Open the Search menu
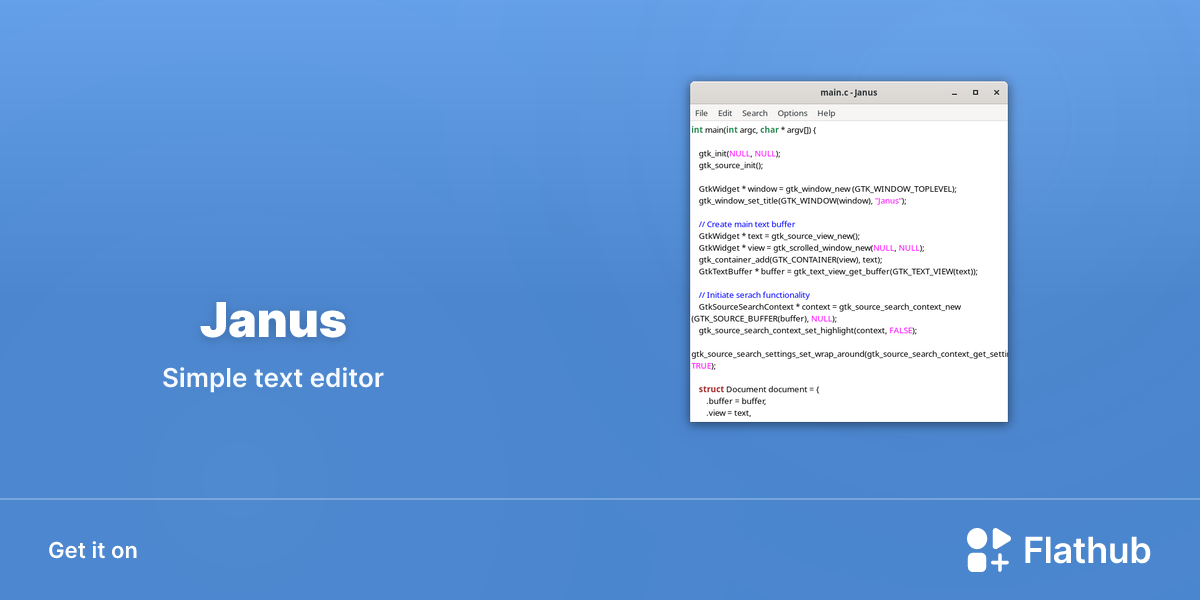Viewport: 1200px width, 600px height. 755,113
